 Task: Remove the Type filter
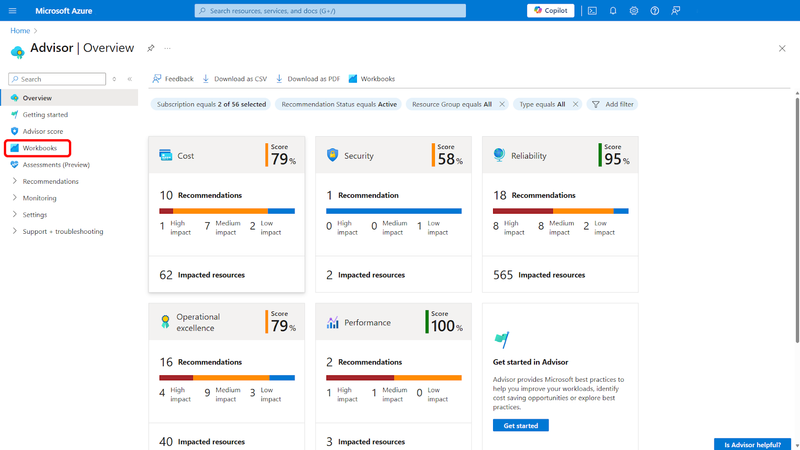coord(576,104)
